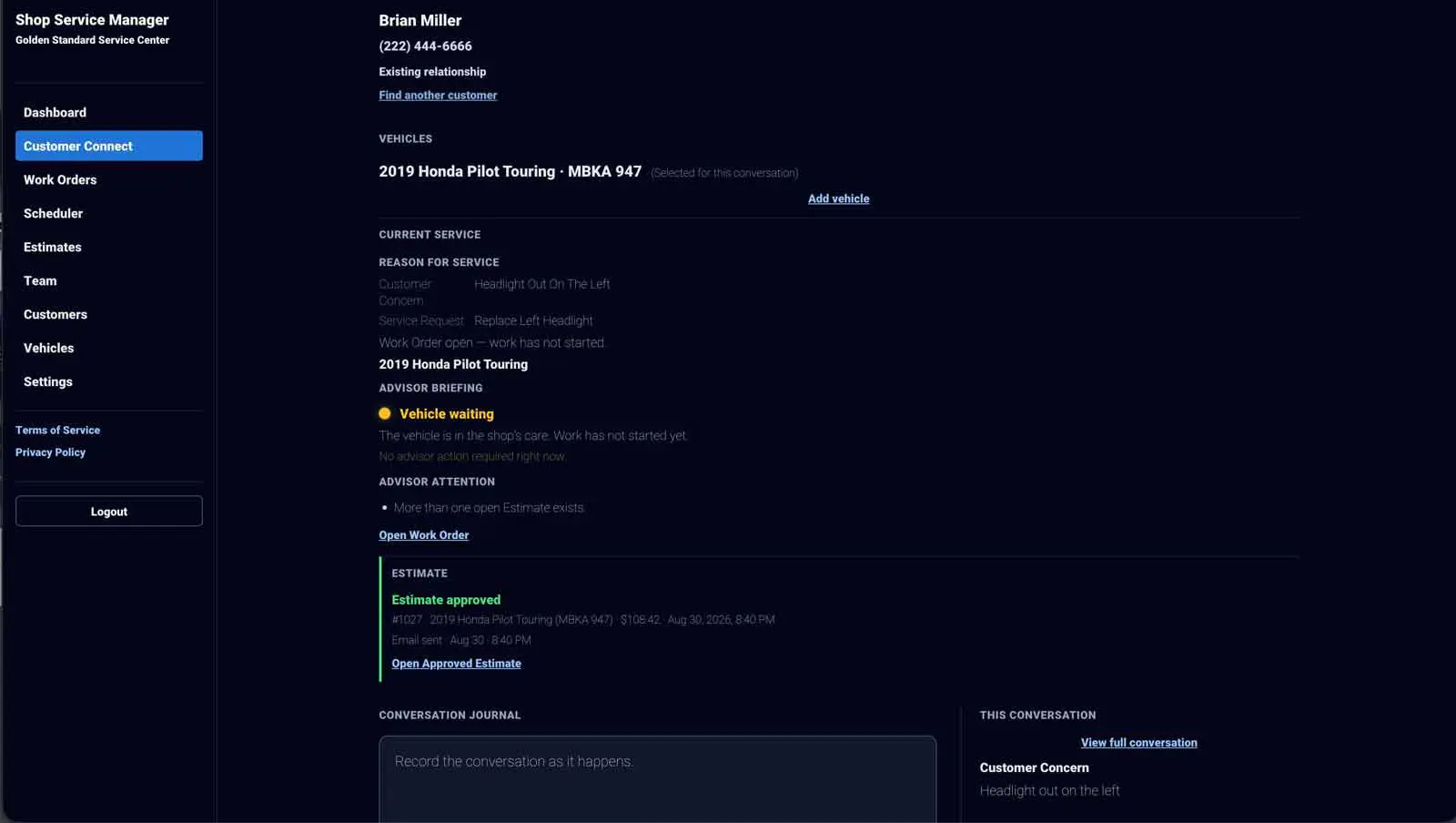Click Find another customer link

pos(438,95)
